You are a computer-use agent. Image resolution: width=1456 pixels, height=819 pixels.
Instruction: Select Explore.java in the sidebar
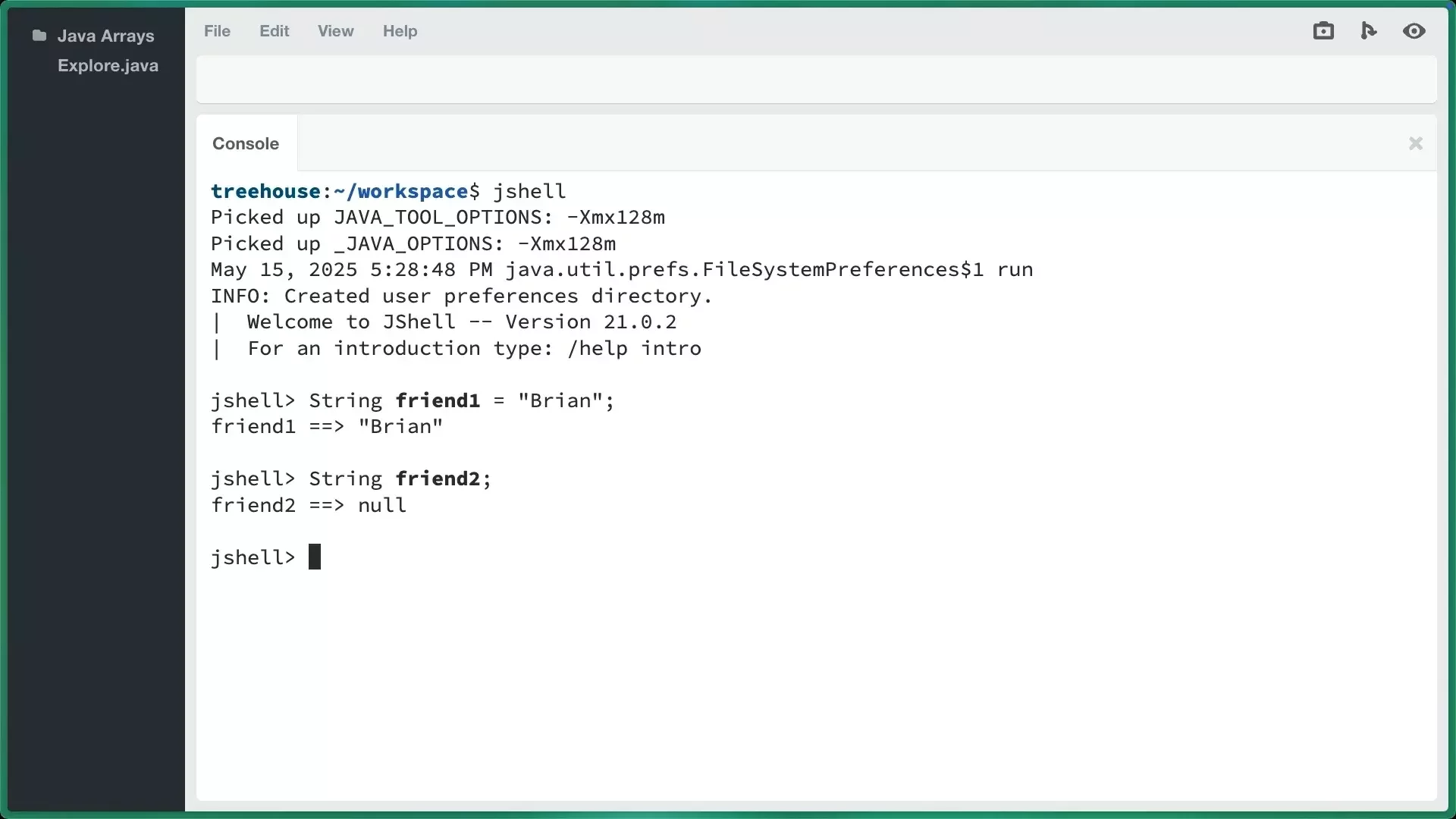108,65
